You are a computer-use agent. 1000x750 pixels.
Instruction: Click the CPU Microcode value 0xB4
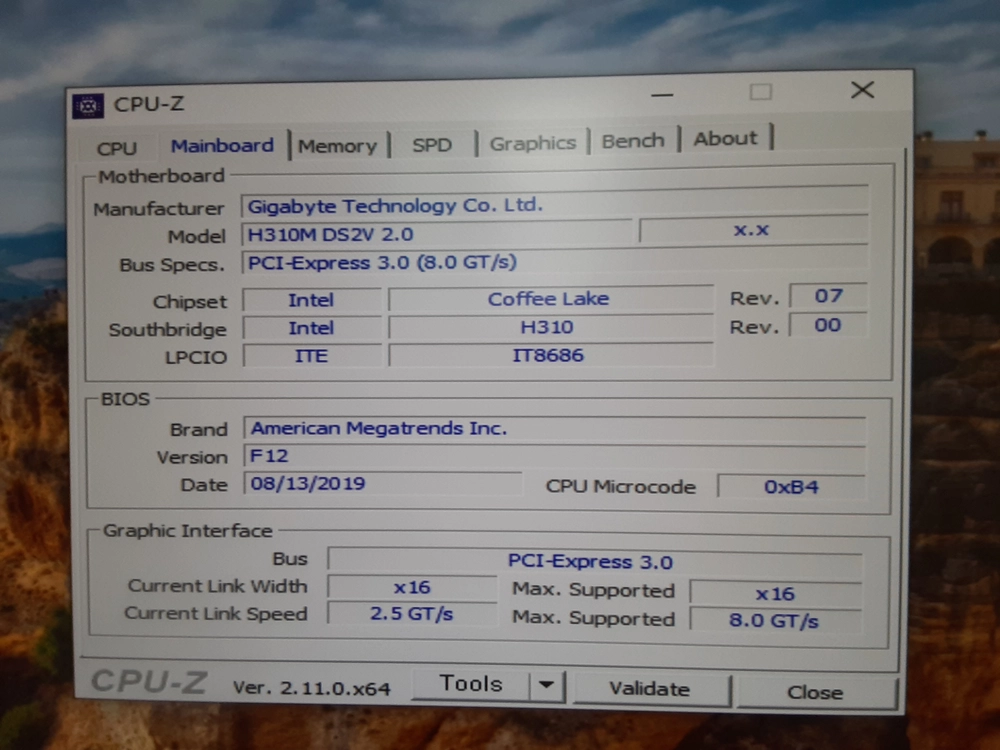pyautogui.click(x=791, y=487)
